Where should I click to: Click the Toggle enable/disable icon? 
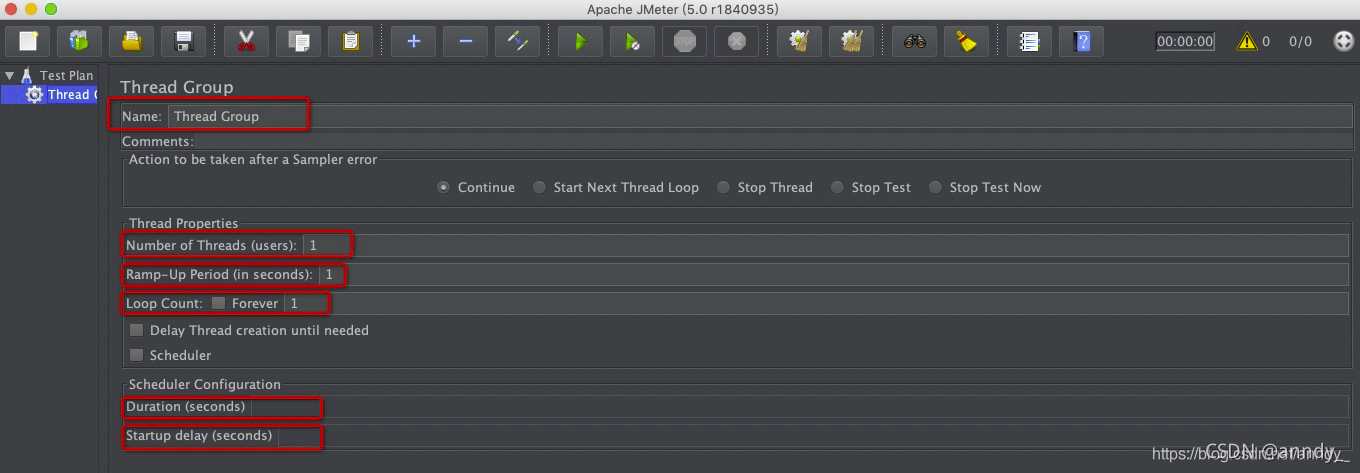pyautogui.click(x=517, y=42)
